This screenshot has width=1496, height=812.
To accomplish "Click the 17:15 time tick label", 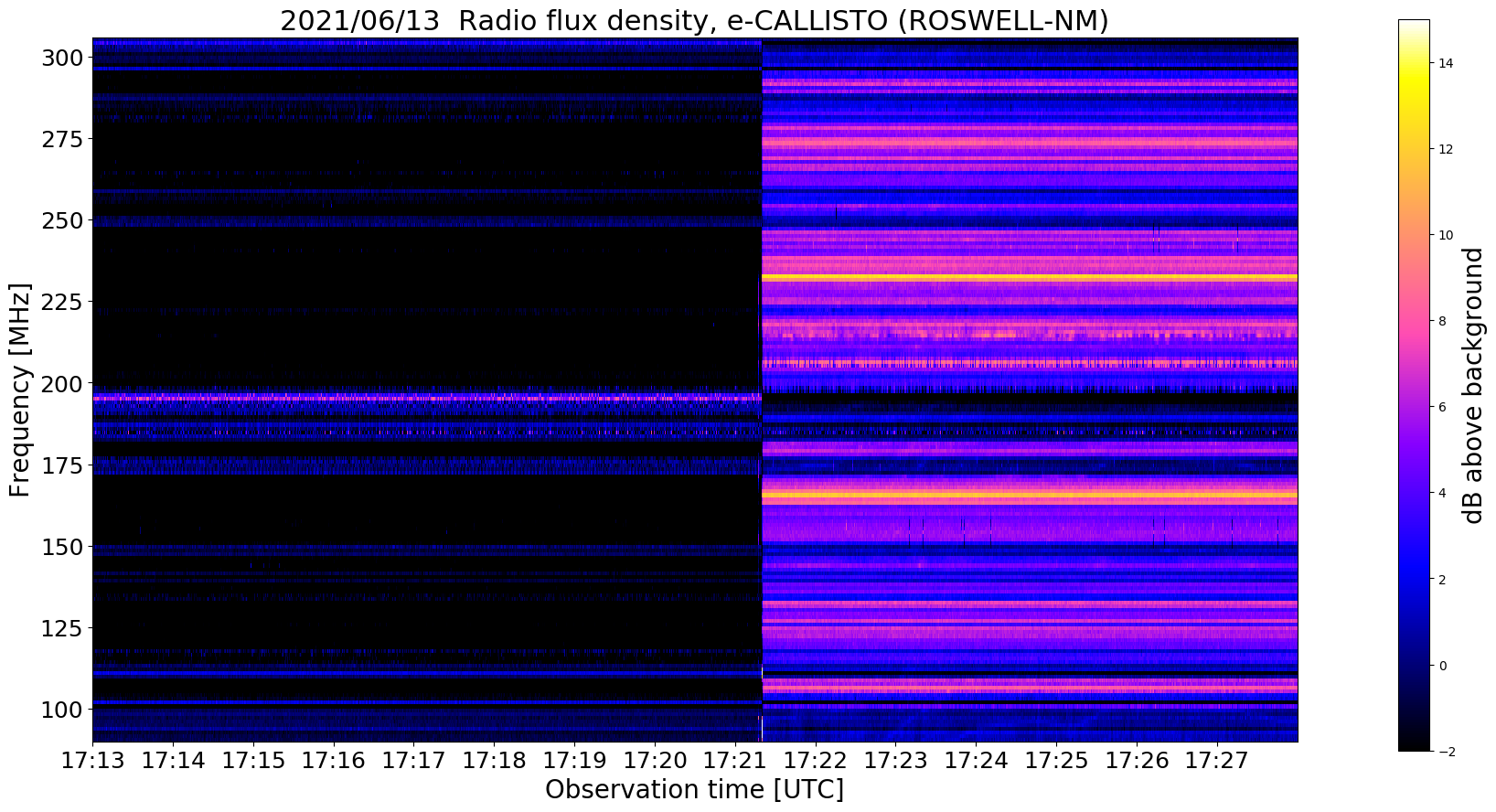I will [x=253, y=760].
